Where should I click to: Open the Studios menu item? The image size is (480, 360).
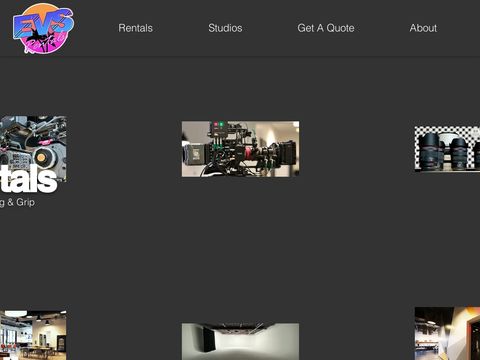(x=225, y=28)
